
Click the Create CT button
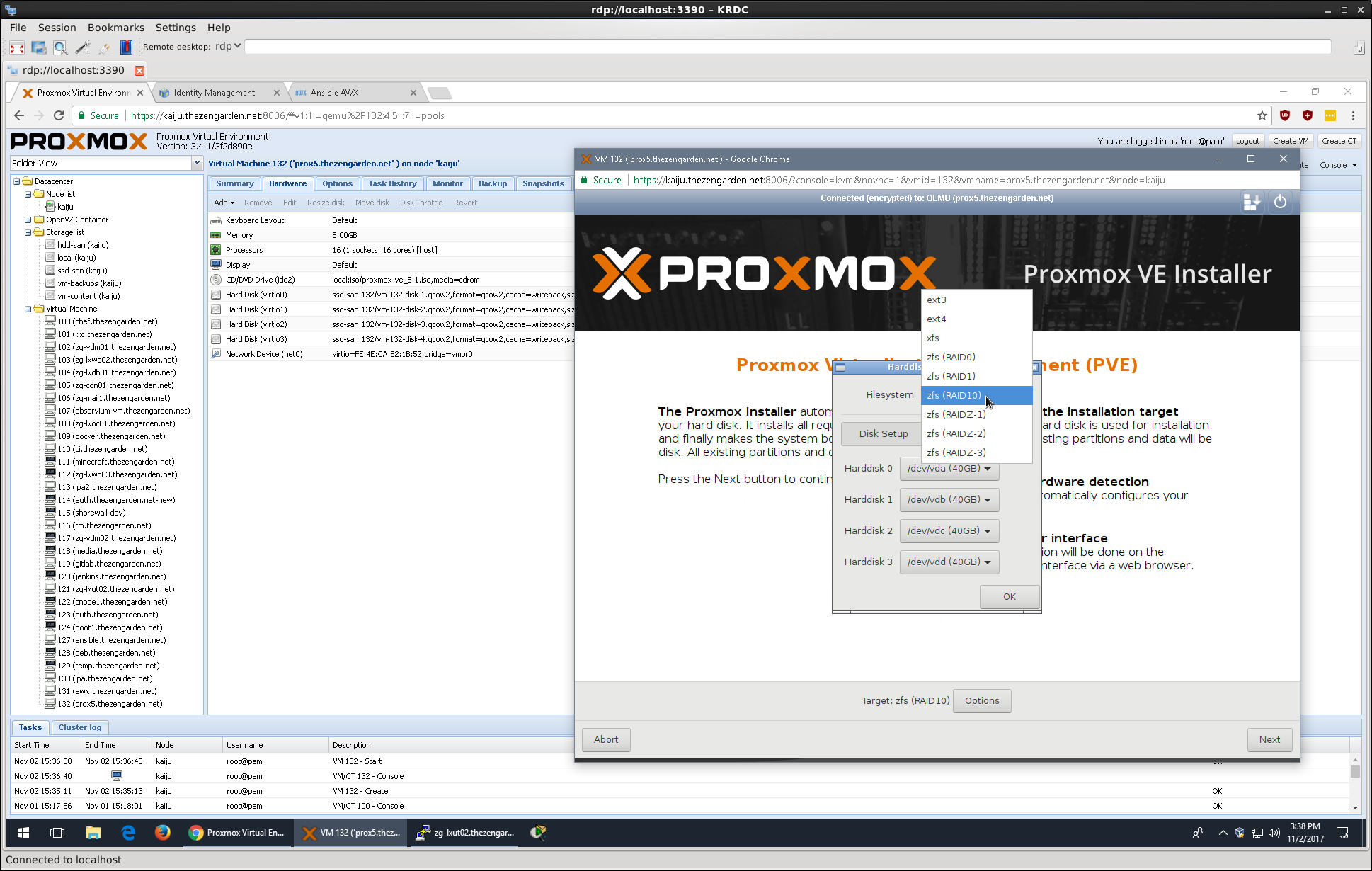tap(1339, 141)
